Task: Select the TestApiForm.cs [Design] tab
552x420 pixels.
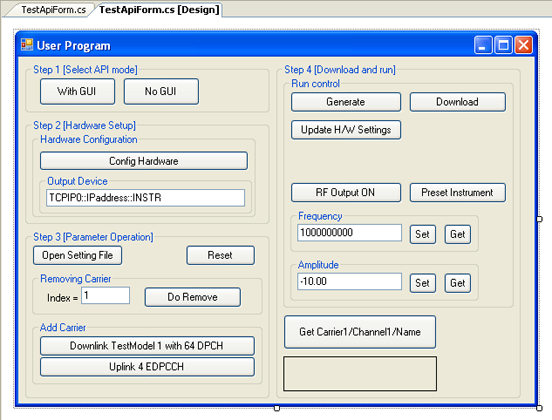Action: tap(159, 10)
